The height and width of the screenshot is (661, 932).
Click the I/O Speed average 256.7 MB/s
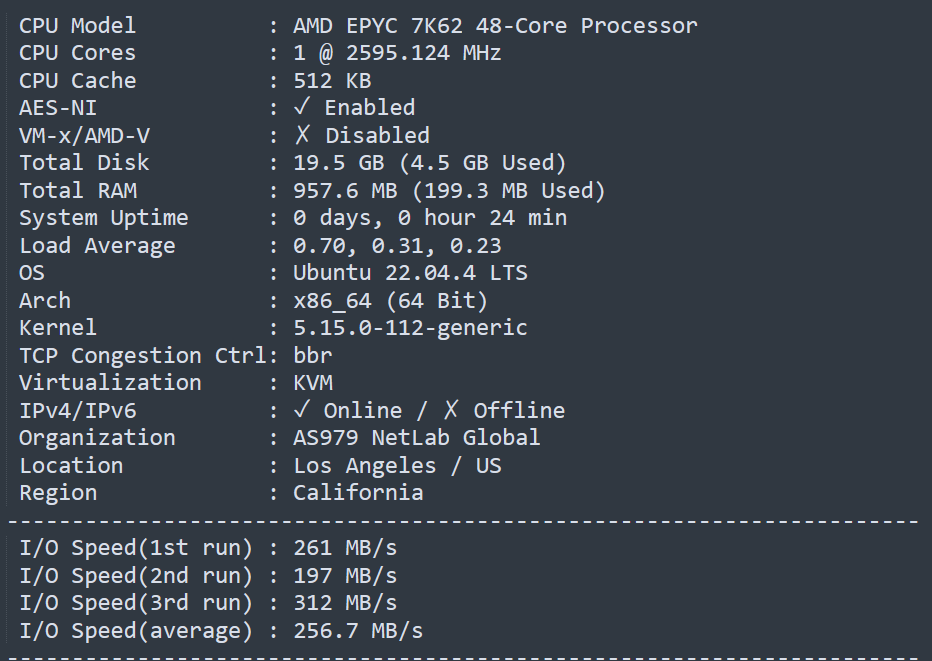coord(358,630)
